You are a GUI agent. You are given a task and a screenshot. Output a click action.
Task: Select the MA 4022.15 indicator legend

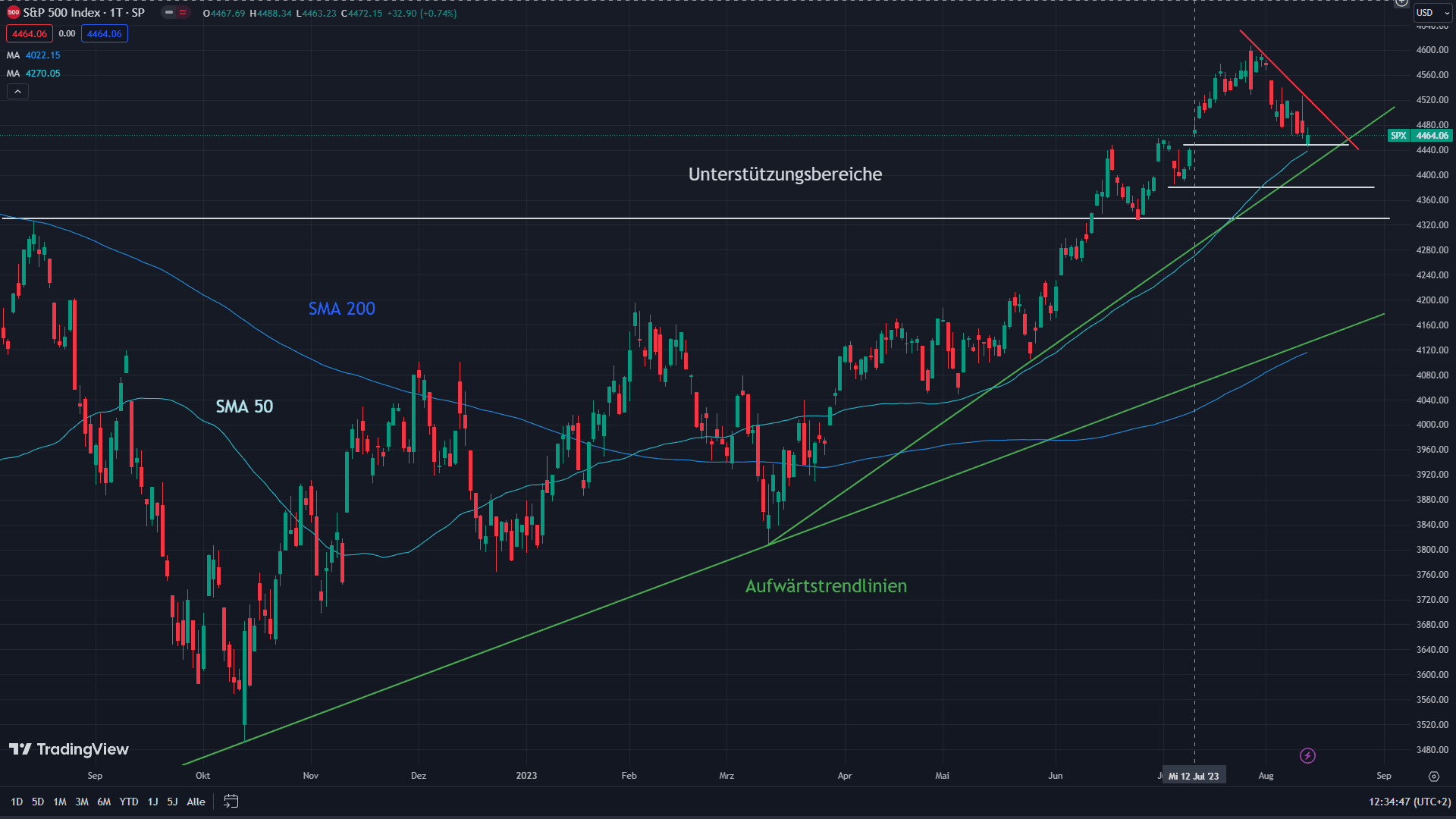click(x=33, y=55)
